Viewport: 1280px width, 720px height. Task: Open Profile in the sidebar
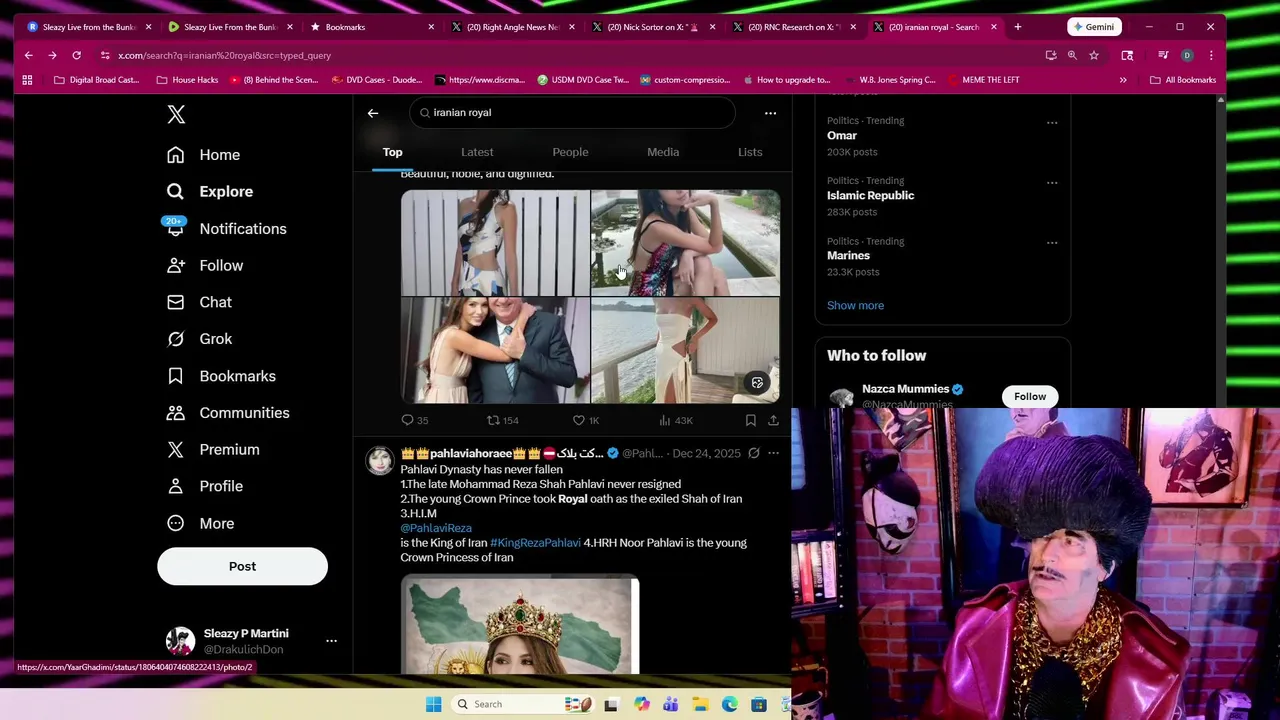point(205,486)
